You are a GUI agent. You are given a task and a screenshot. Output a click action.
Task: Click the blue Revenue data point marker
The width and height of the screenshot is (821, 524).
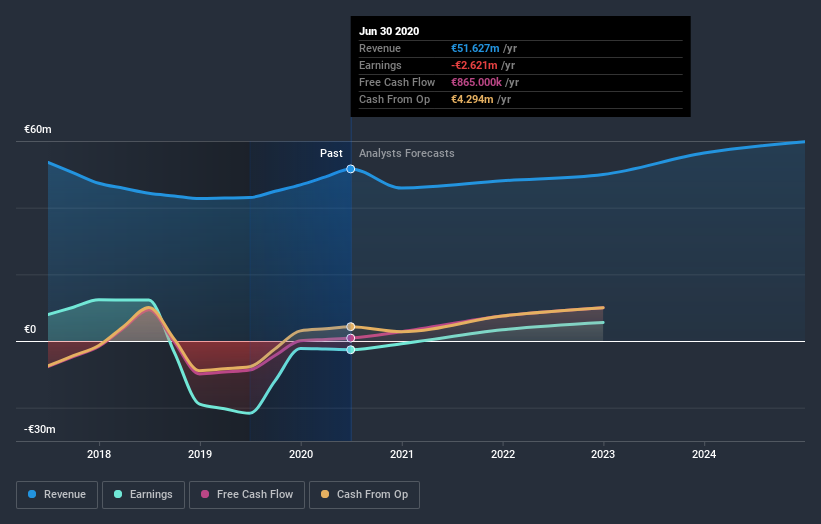(x=351, y=169)
